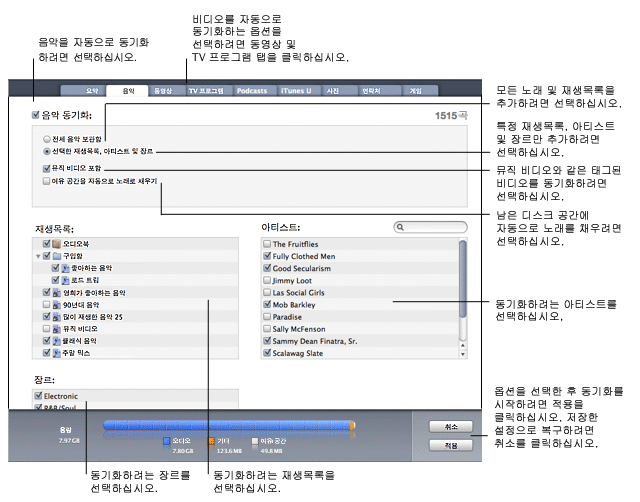Select the 많이 재생한 음악 25 playlist name

93,317
